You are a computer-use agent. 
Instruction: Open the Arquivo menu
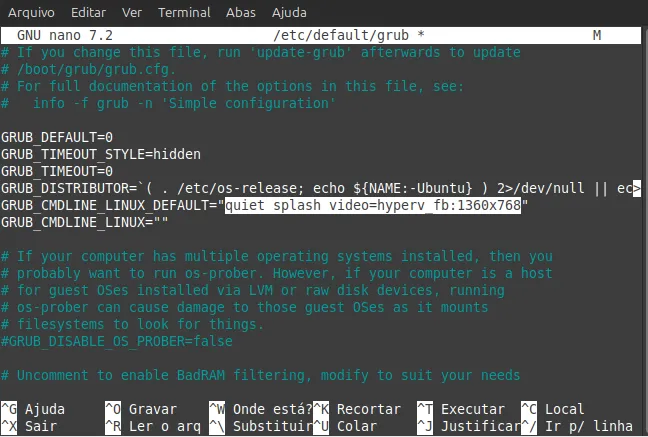point(33,13)
